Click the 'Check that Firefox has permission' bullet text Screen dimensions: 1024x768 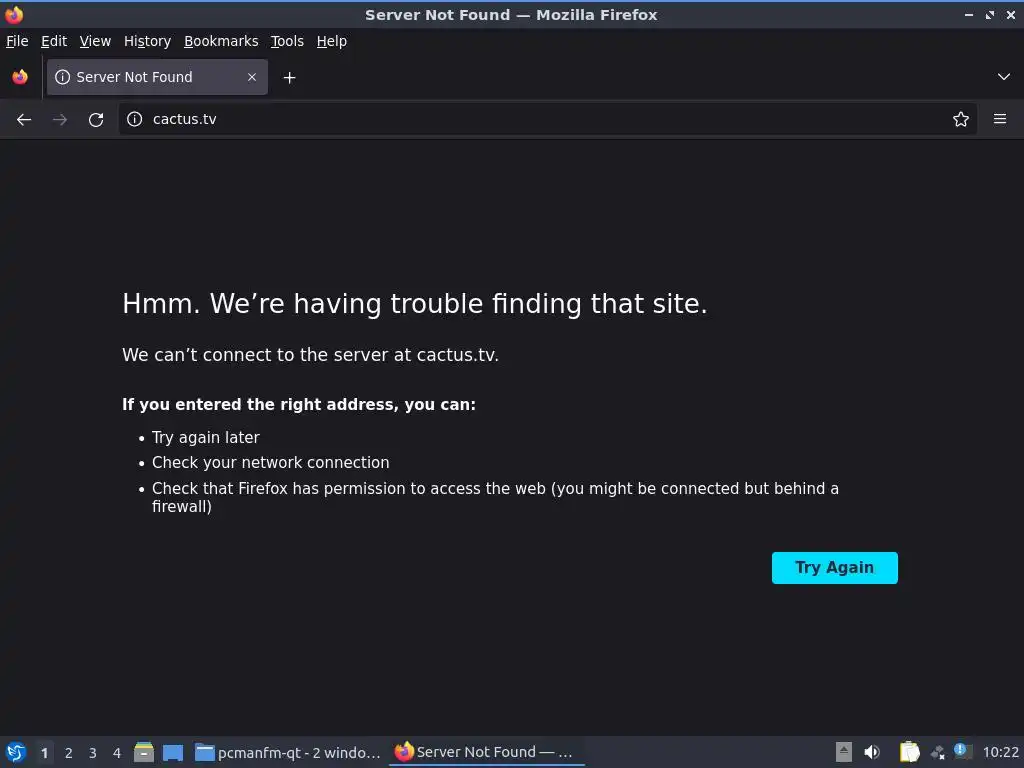tap(495, 497)
